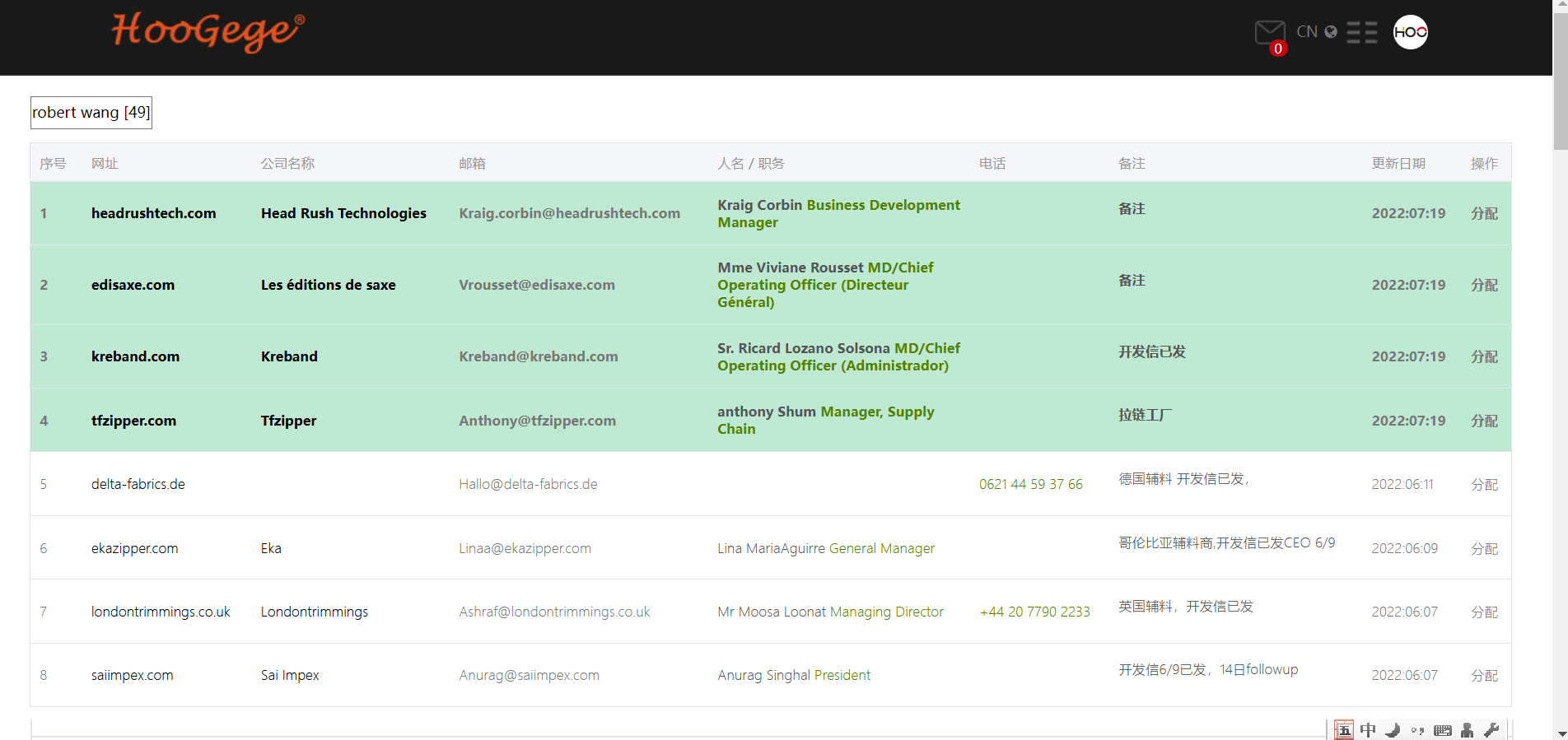Click the 拉链工厂 note for Tfzipper
This screenshot has height=740, width=1568.
tap(1145, 415)
